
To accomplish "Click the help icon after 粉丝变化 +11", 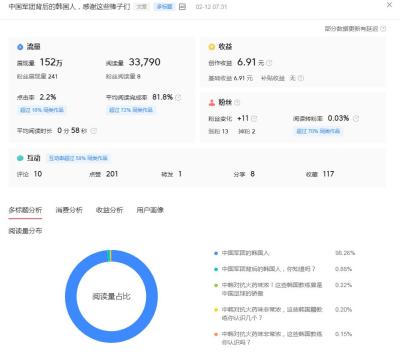I will click(254, 118).
